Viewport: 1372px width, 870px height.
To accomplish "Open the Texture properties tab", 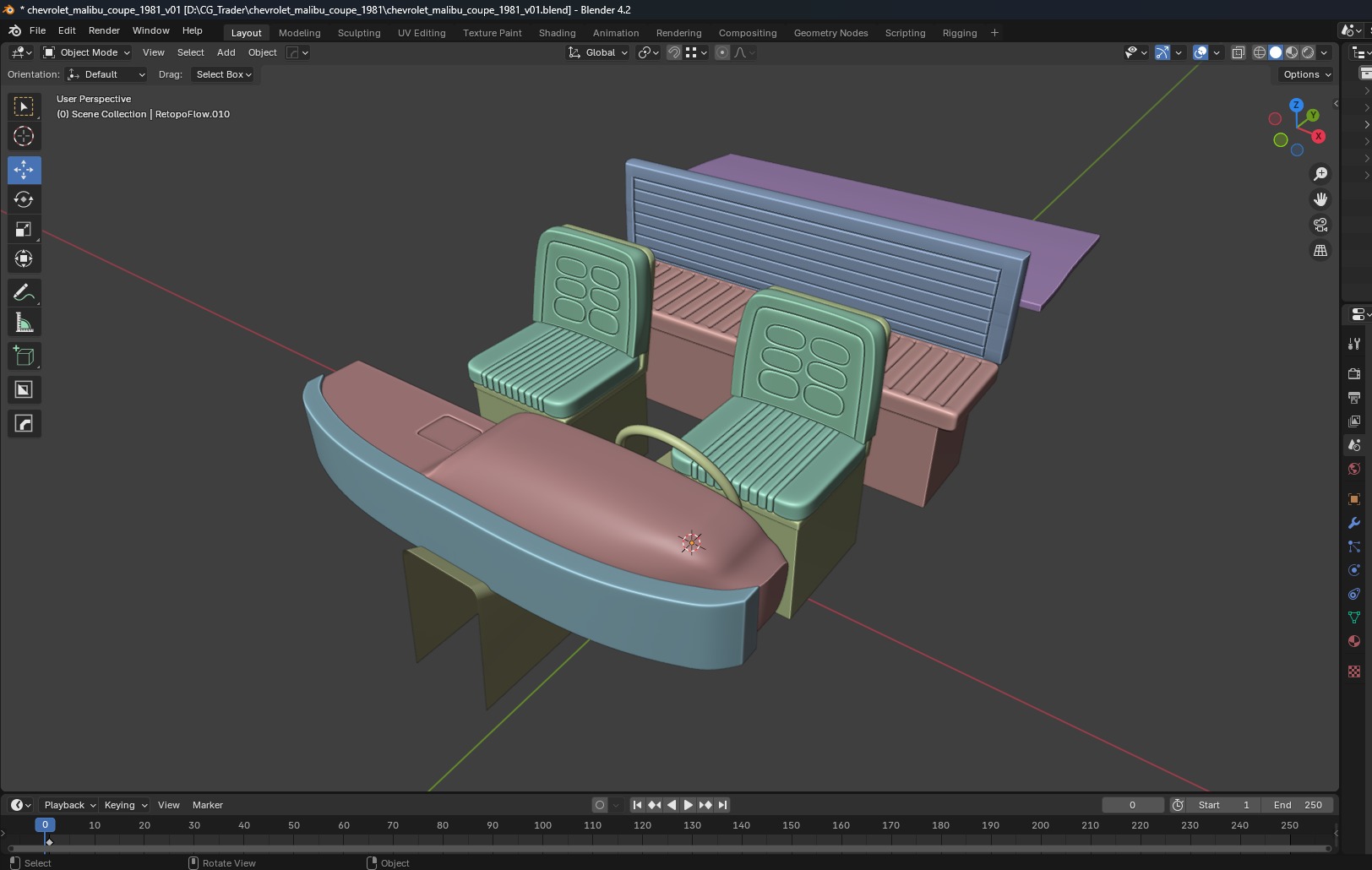I will [x=1354, y=672].
